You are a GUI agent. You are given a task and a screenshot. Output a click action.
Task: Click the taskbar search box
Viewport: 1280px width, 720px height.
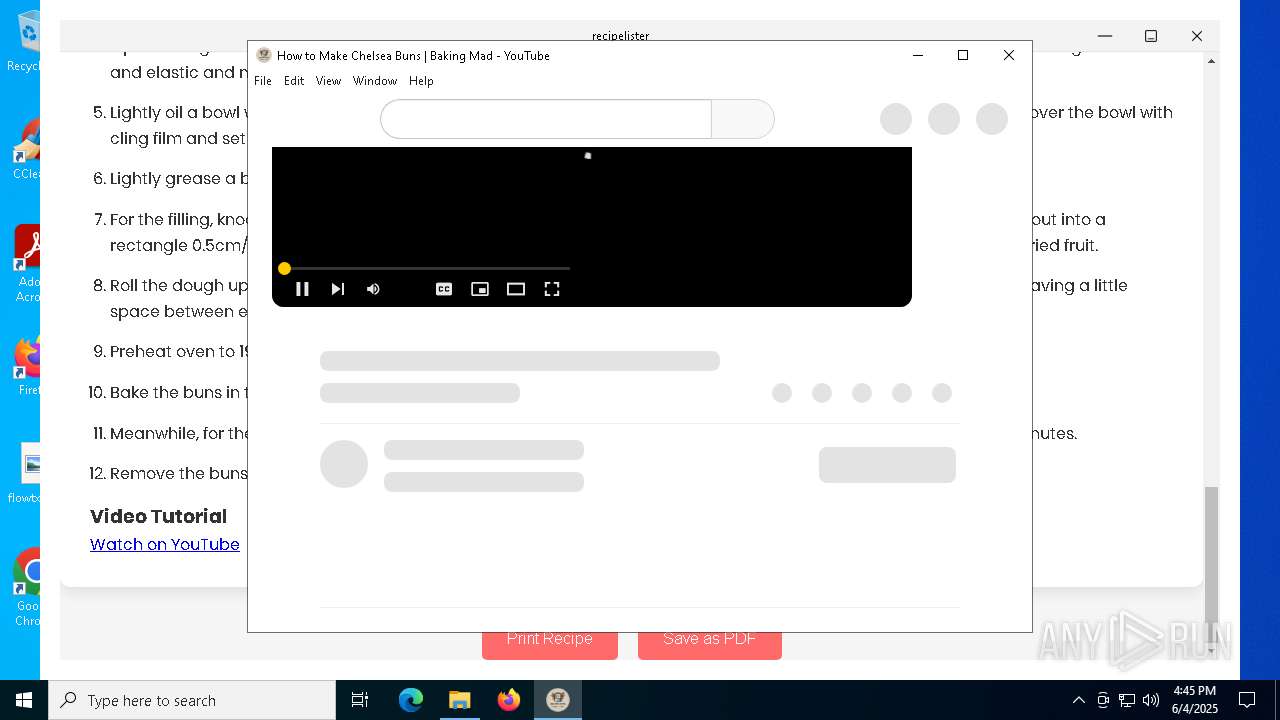click(x=192, y=700)
